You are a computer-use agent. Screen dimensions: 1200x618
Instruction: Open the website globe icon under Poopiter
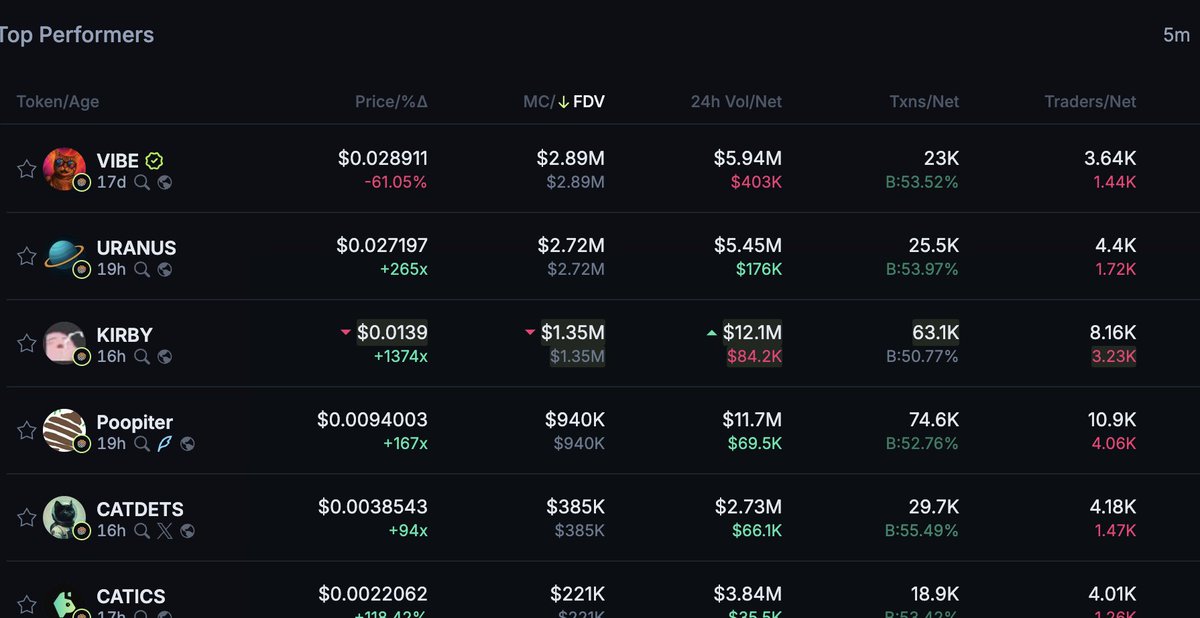coord(187,444)
